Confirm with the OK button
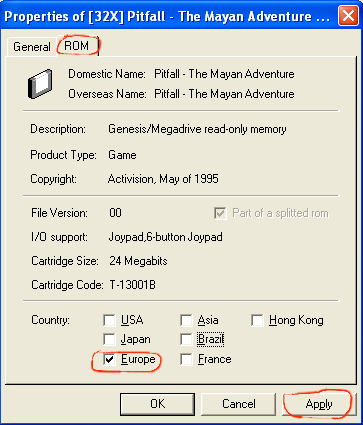Viewport: 363px width, 425px height. click(x=157, y=404)
